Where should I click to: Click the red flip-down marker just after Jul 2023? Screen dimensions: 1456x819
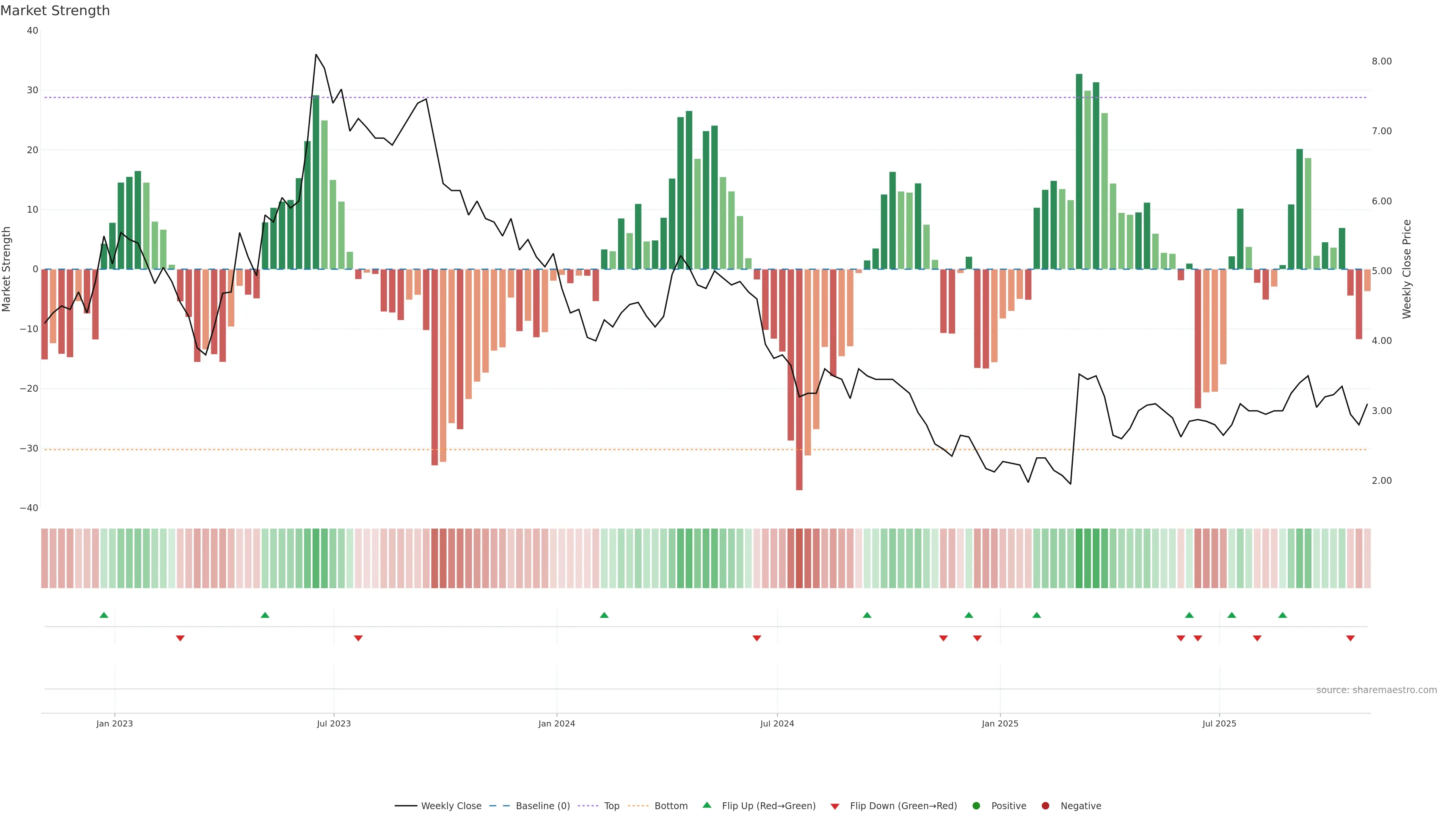358,638
